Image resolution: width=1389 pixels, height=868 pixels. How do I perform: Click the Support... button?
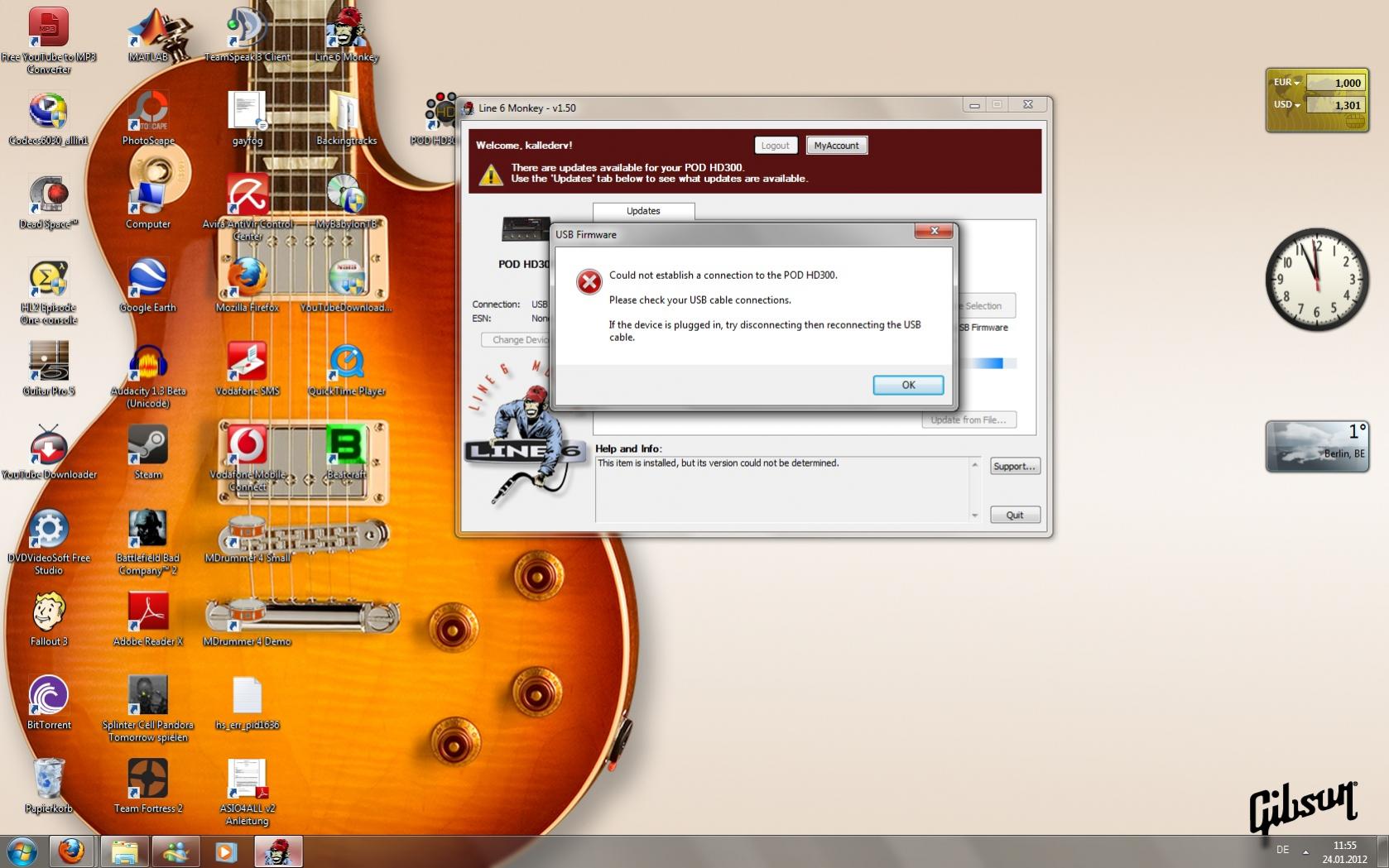(x=1014, y=467)
